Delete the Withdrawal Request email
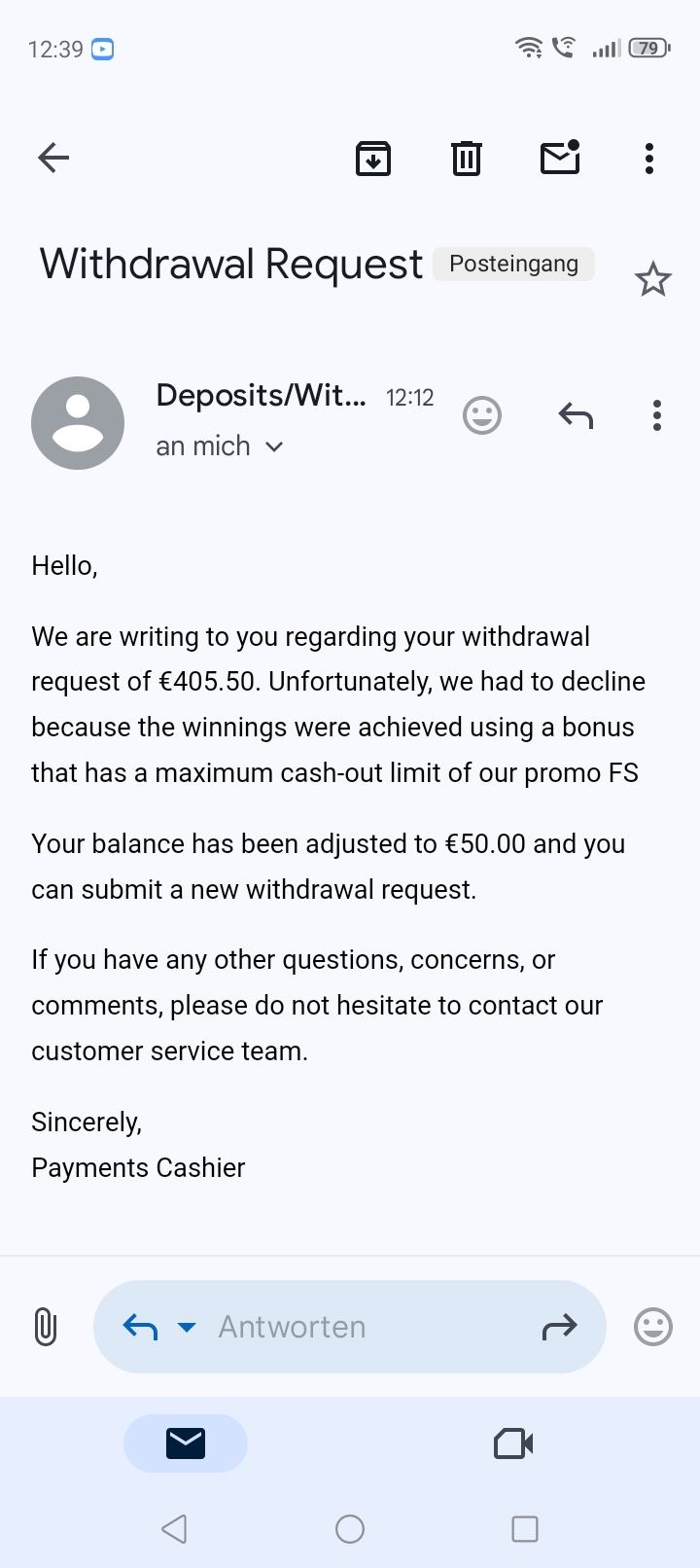 [467, 158]
